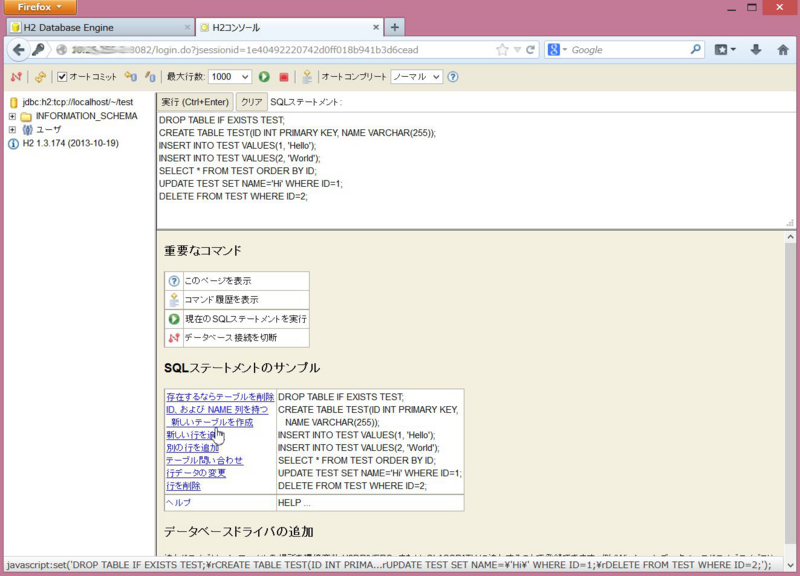Expand the INFORMATION_SCHEMA tree node
800x576 pixels.
tap(12, 116)
